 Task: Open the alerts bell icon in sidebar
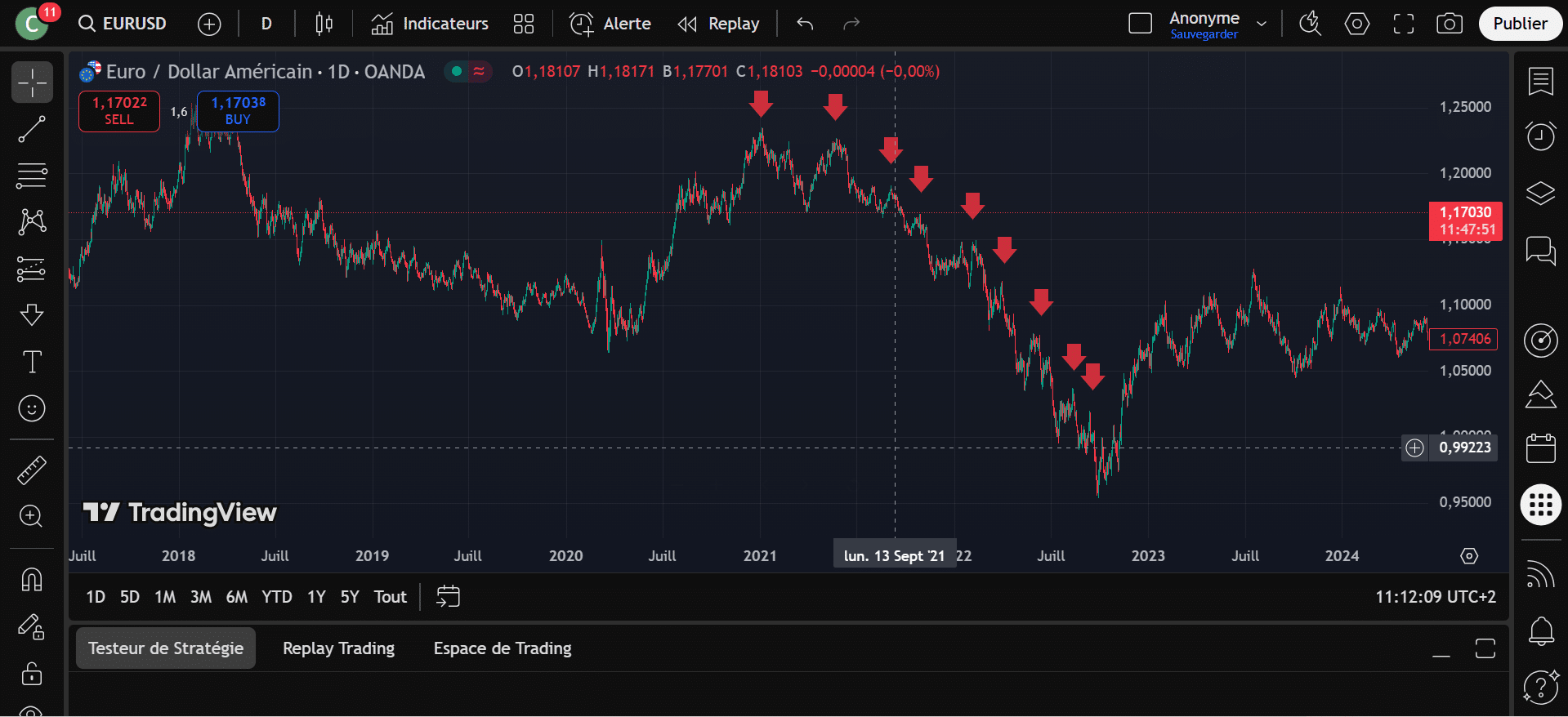coord(1540,631)
